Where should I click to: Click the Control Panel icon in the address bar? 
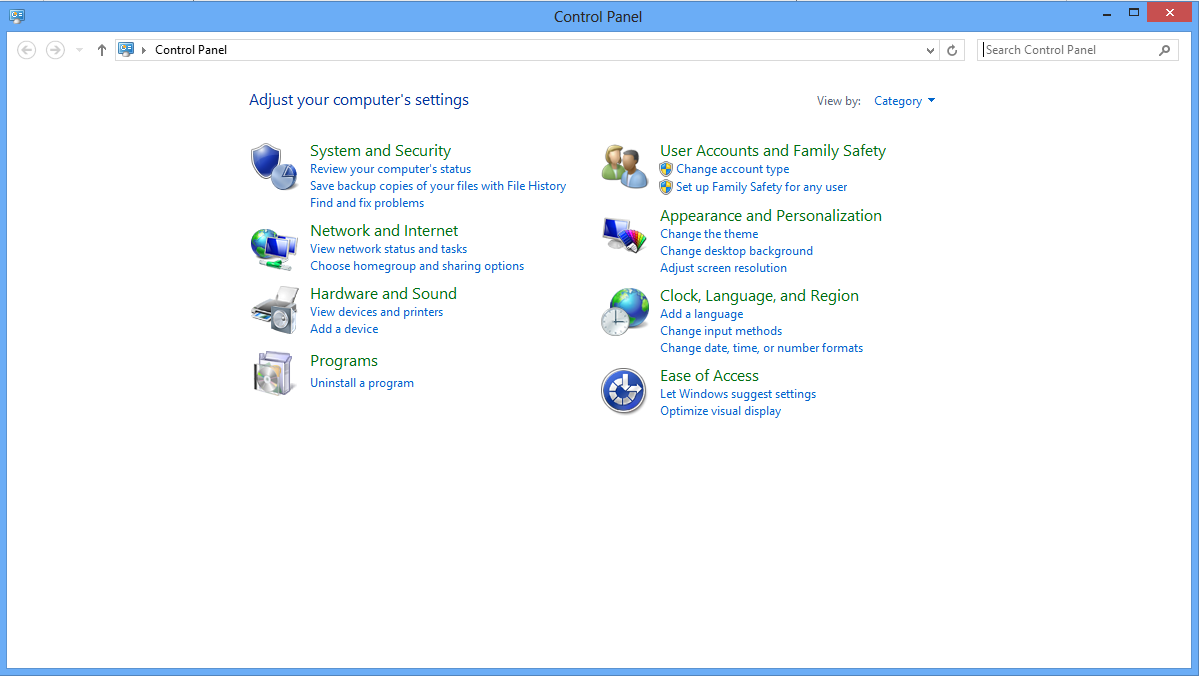pyautogui.click(x=126, y=50)
